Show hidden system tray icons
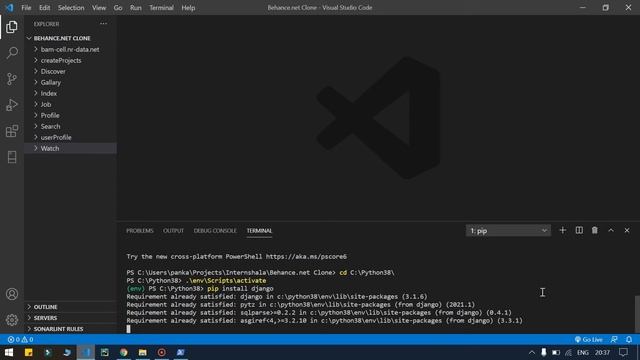 [x=532, y=352]
